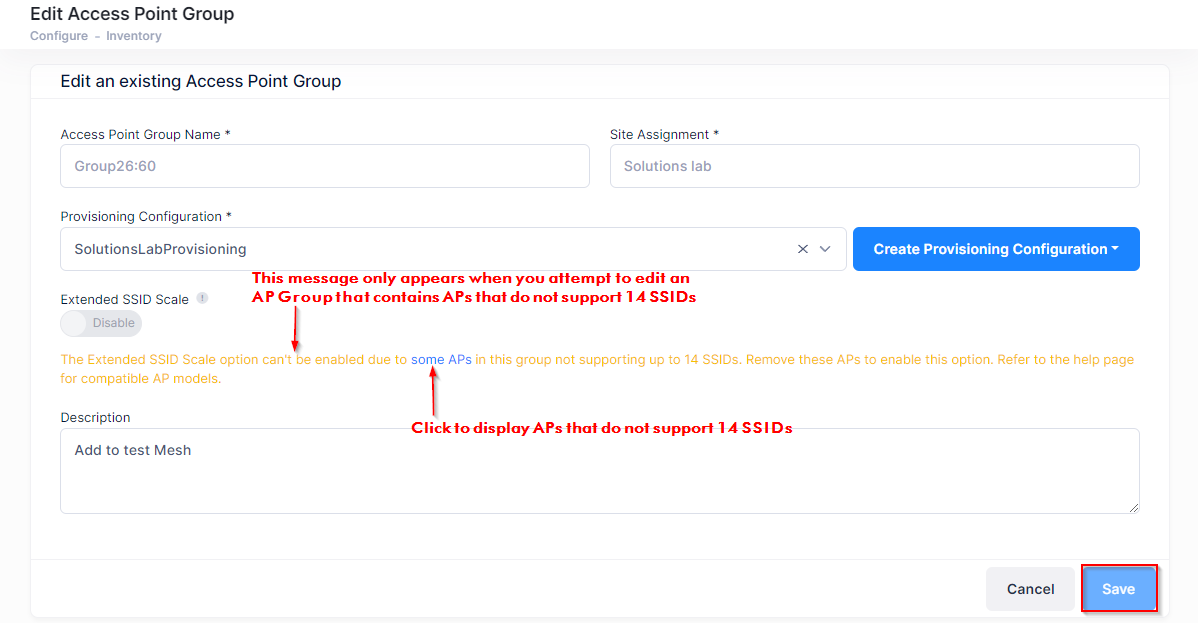
Task: Click the Extended SSID Scale info icon
Action: 202,298
